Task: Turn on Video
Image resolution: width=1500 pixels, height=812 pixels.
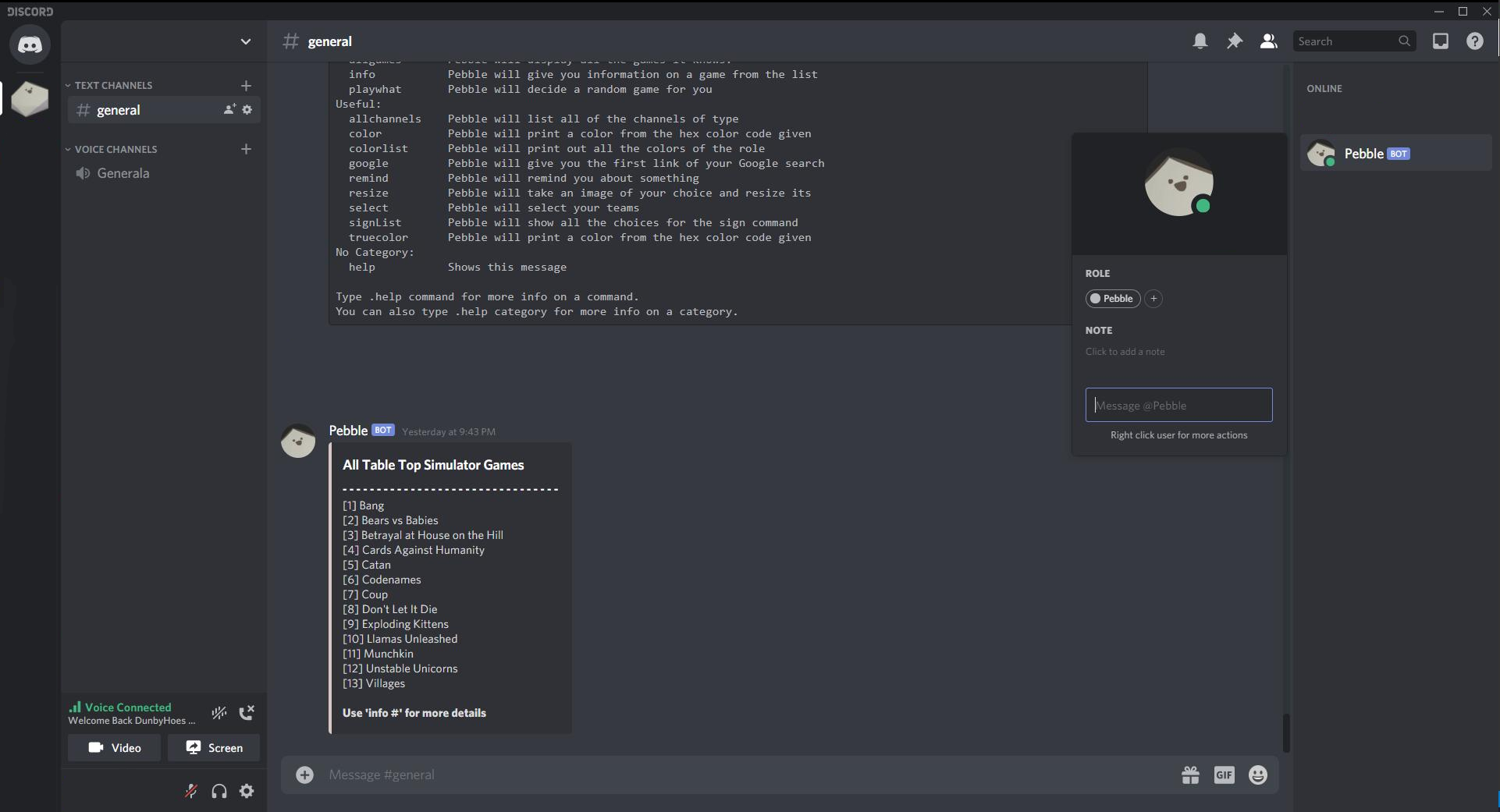Action: [x=114, y=747]
